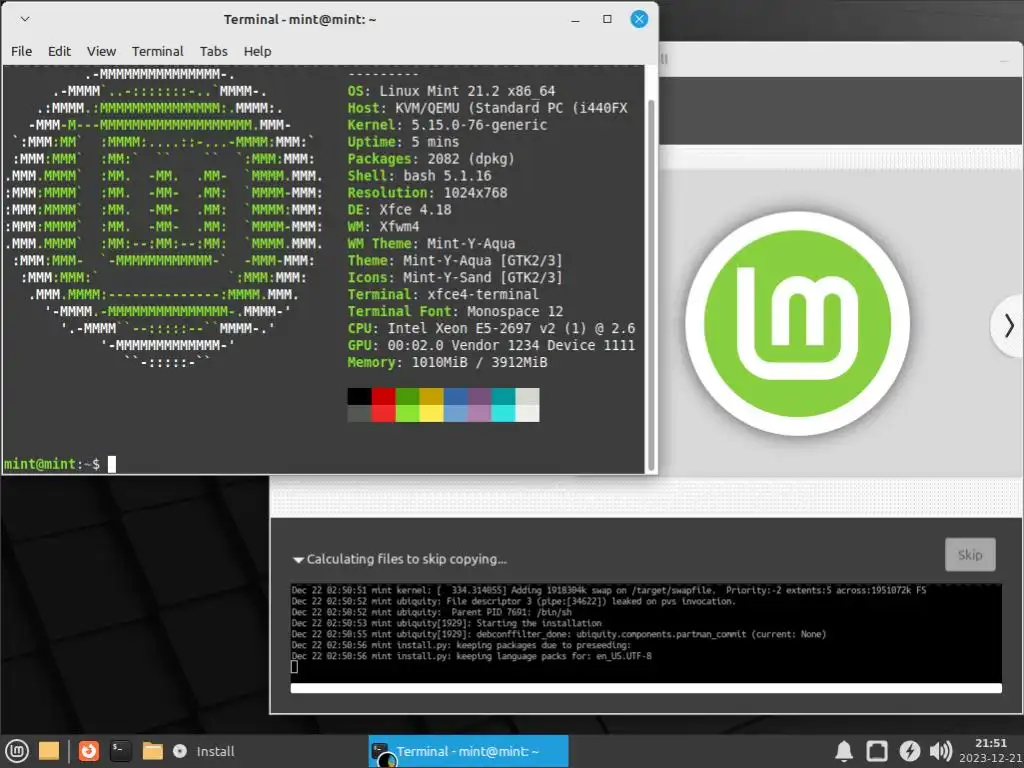Click the 'Terminal: xfce4-terminal' line
The width and height of the screenshot is (1024, 768).
(443, 295)
